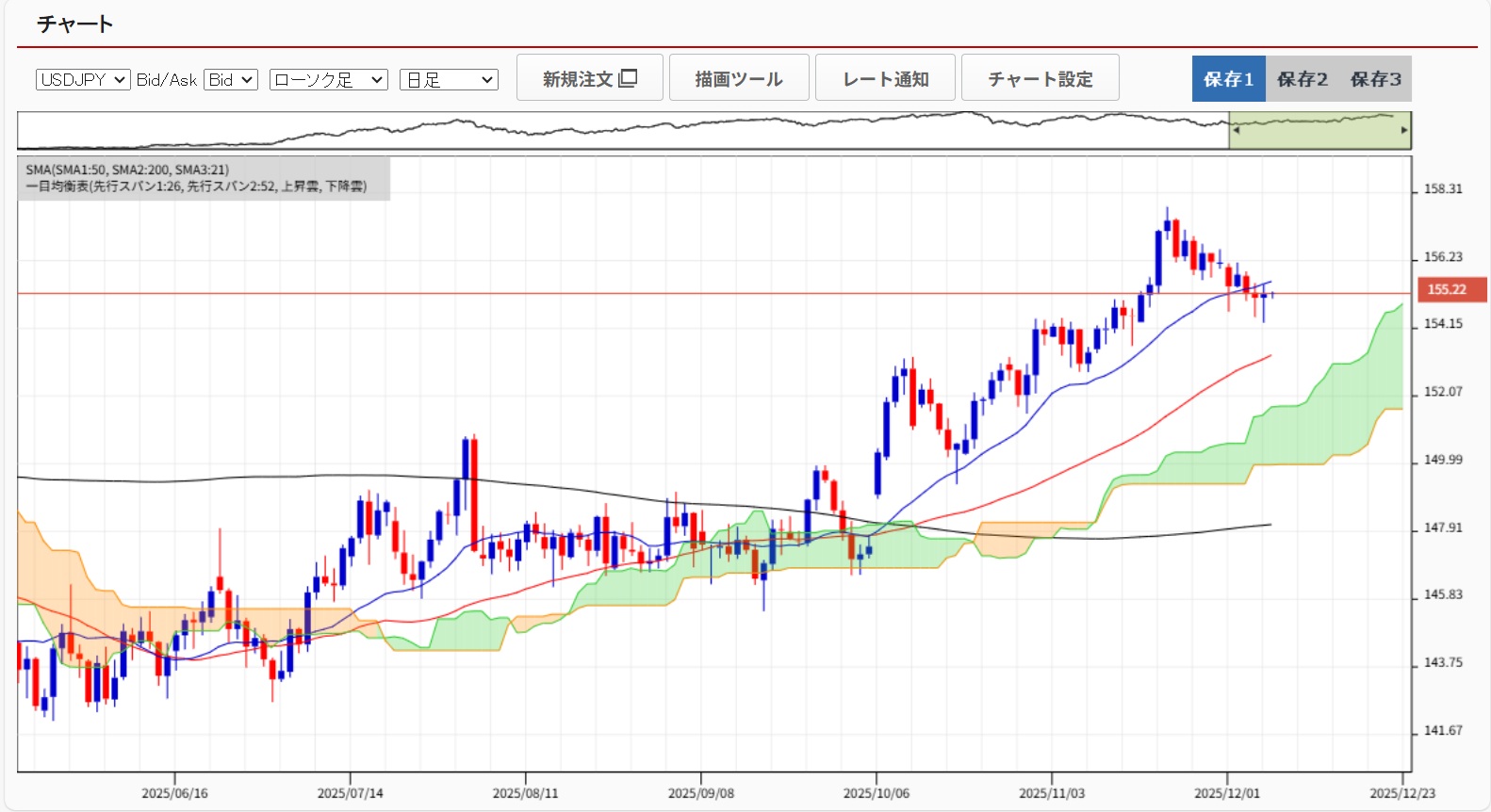The width and height of the screenshot is (1491, 812).
Task: Switch to the 保存2 tab
Action: [x=1302, y=79]
